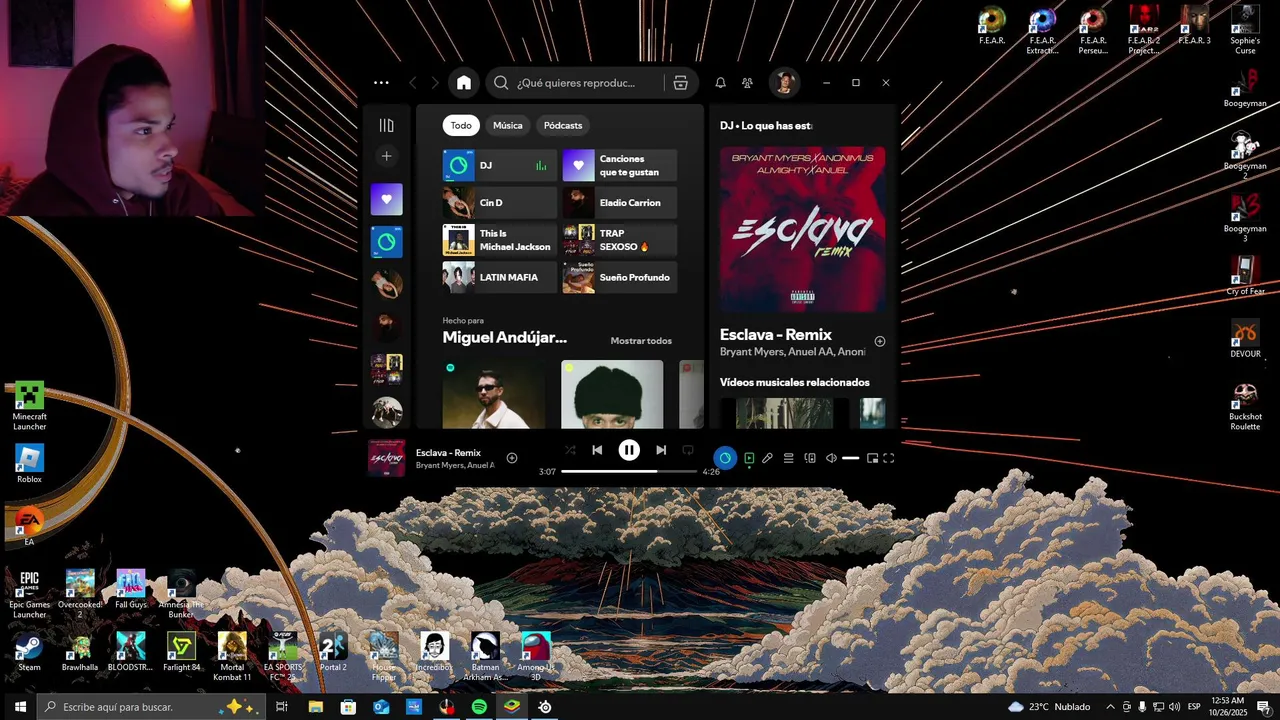
Task: Open the DJ shortcut card
Action: point(499,165)
